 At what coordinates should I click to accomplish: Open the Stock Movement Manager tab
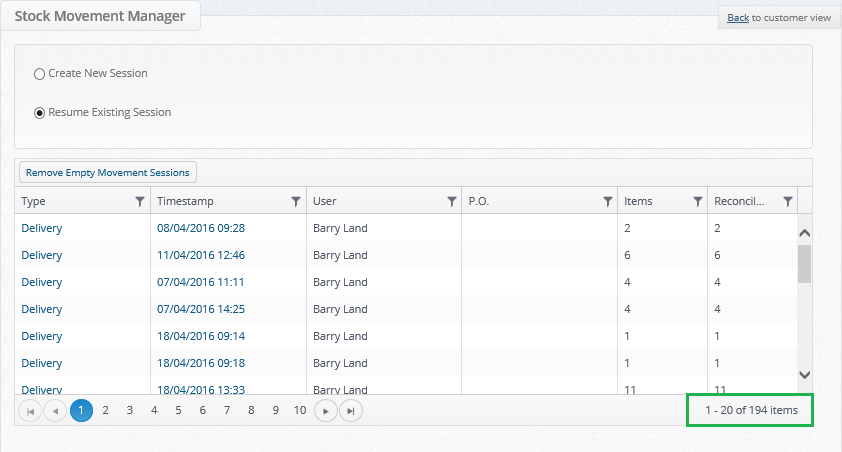pyautogui.click(x=100, y=16)
